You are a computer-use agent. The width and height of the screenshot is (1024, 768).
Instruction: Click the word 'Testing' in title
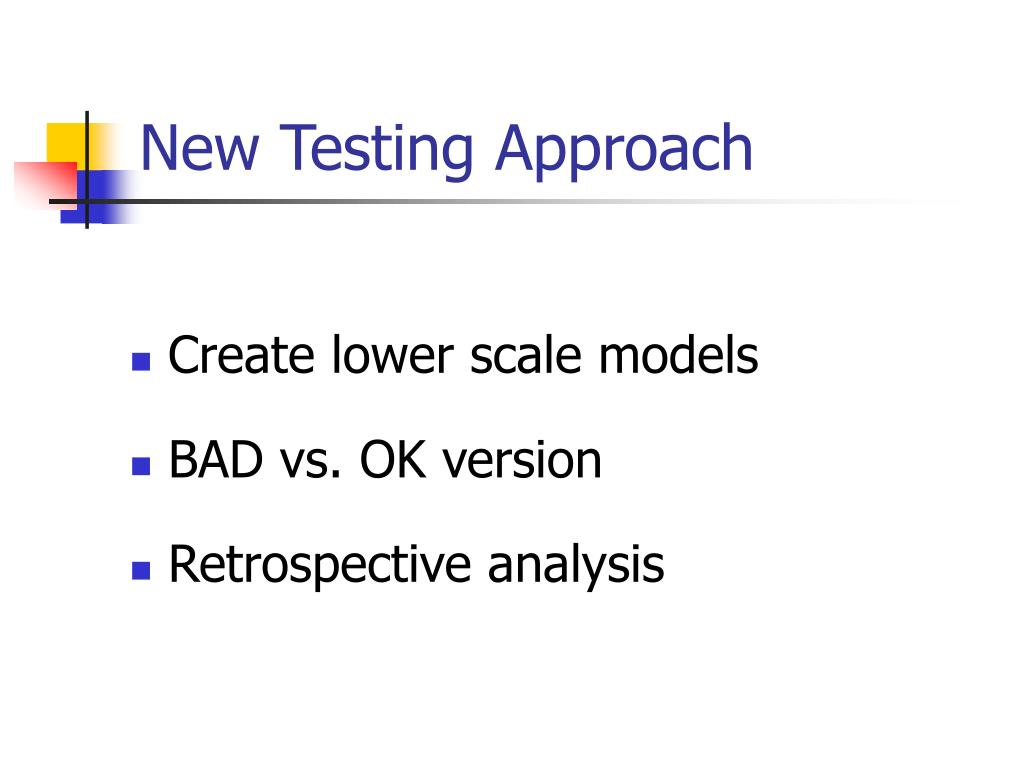coord(376,152)
